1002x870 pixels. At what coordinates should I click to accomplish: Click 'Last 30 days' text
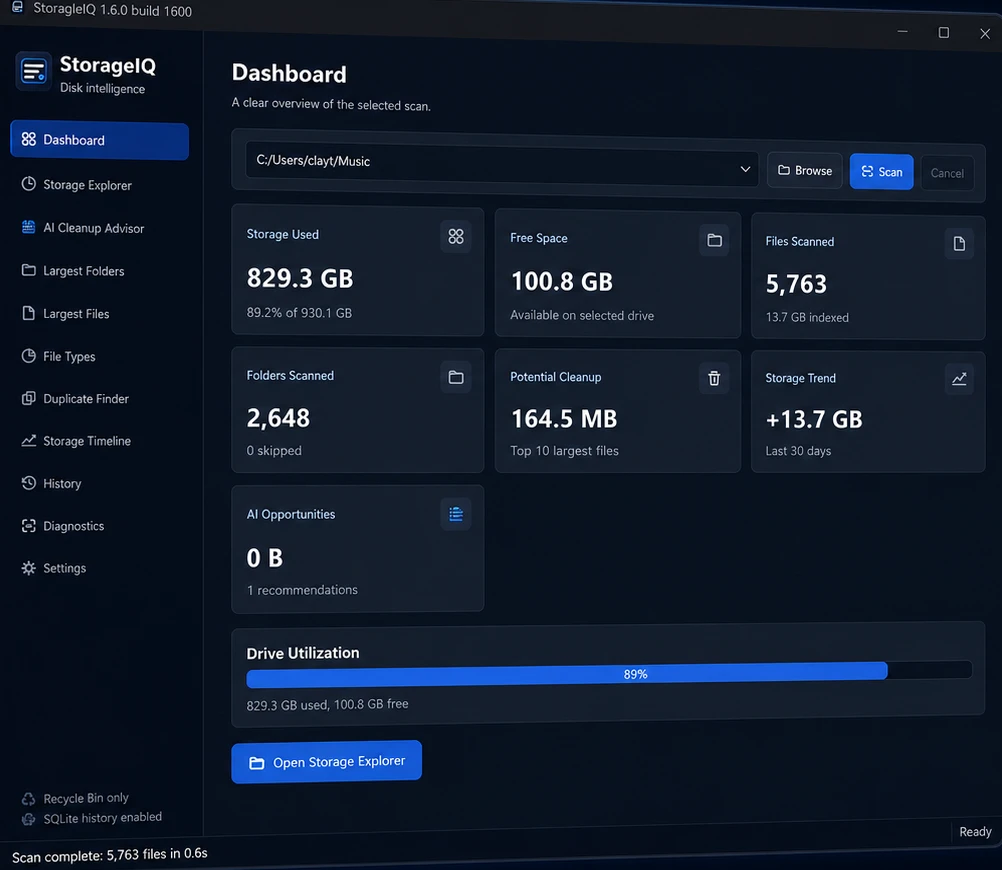[x=798, y=451]
